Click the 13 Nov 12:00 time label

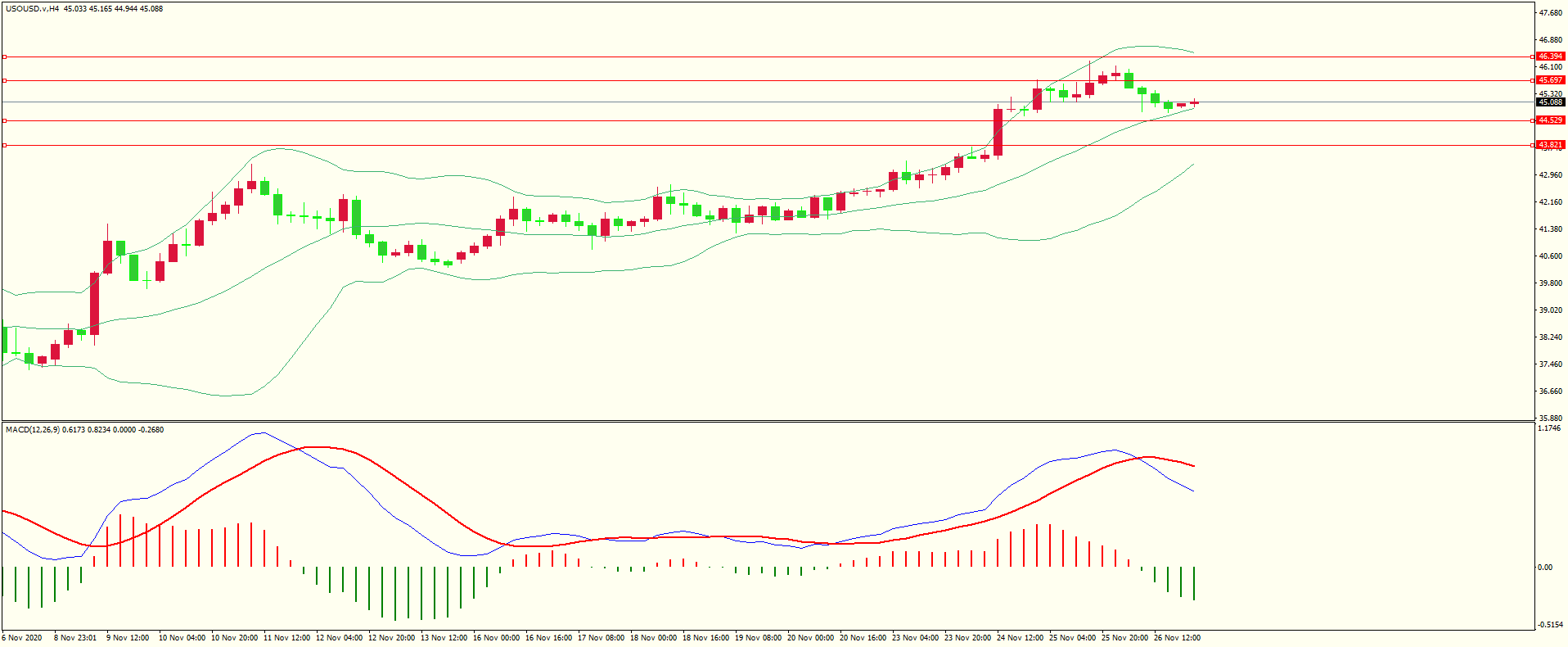tap(444, 638)
